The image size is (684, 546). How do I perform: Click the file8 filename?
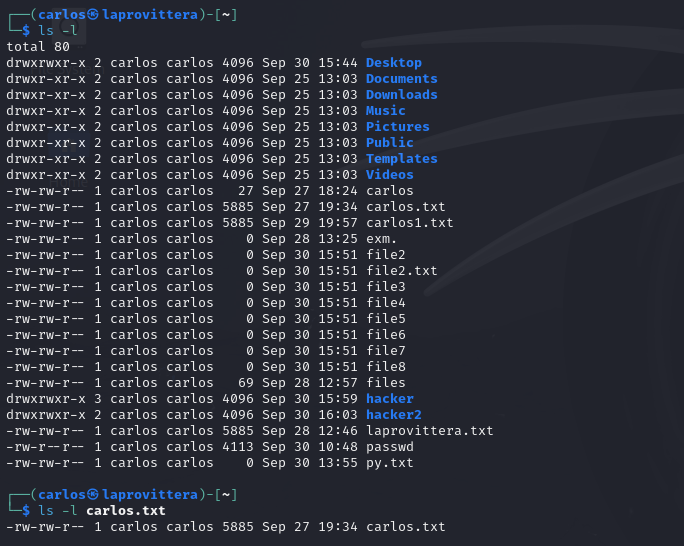click(x=386, y=367)
